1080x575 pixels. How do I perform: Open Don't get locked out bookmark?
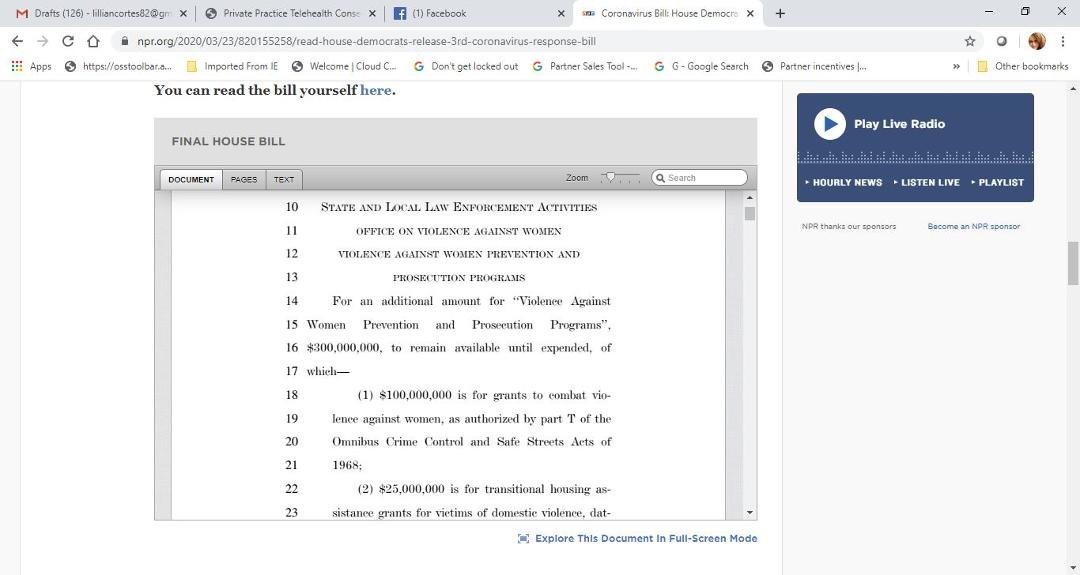coord(466,66)
